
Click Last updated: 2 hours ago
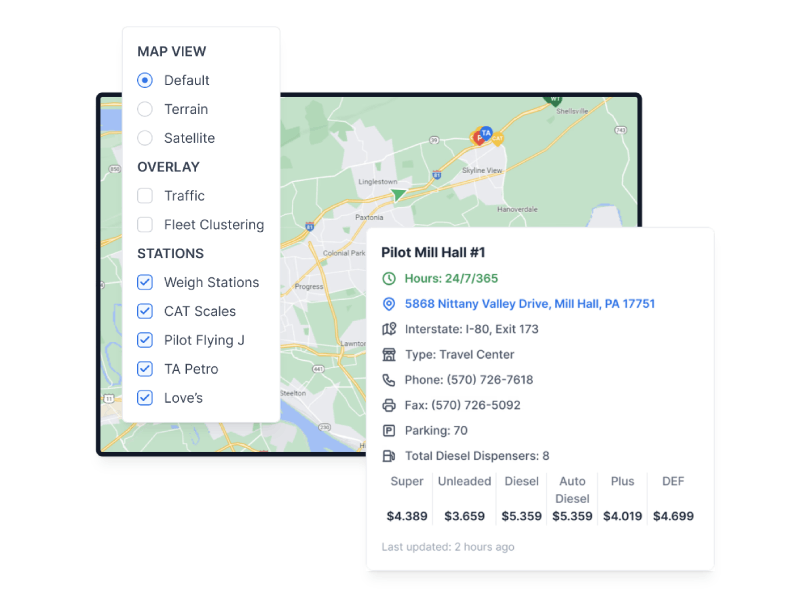click(447, 547)
